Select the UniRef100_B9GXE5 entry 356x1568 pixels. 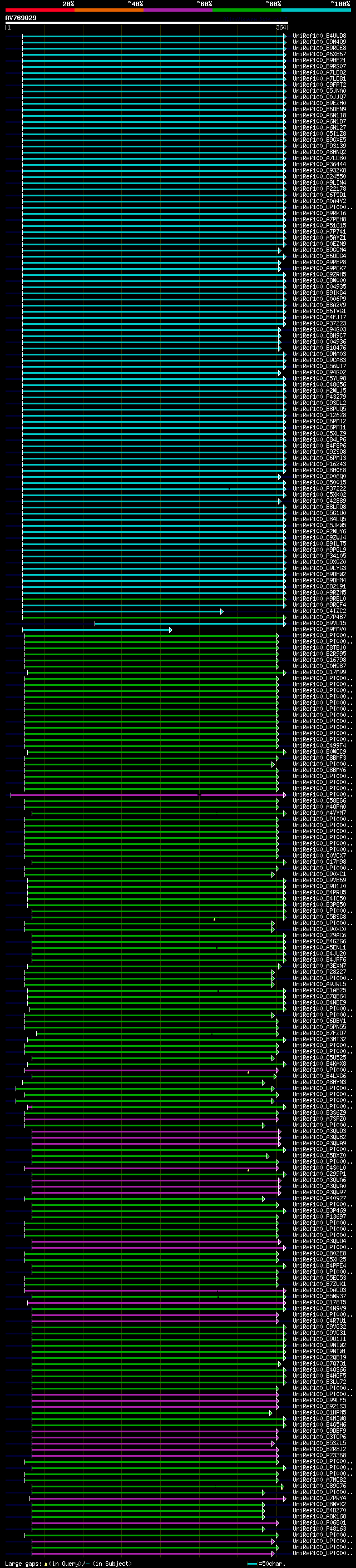tap(319, 140)
